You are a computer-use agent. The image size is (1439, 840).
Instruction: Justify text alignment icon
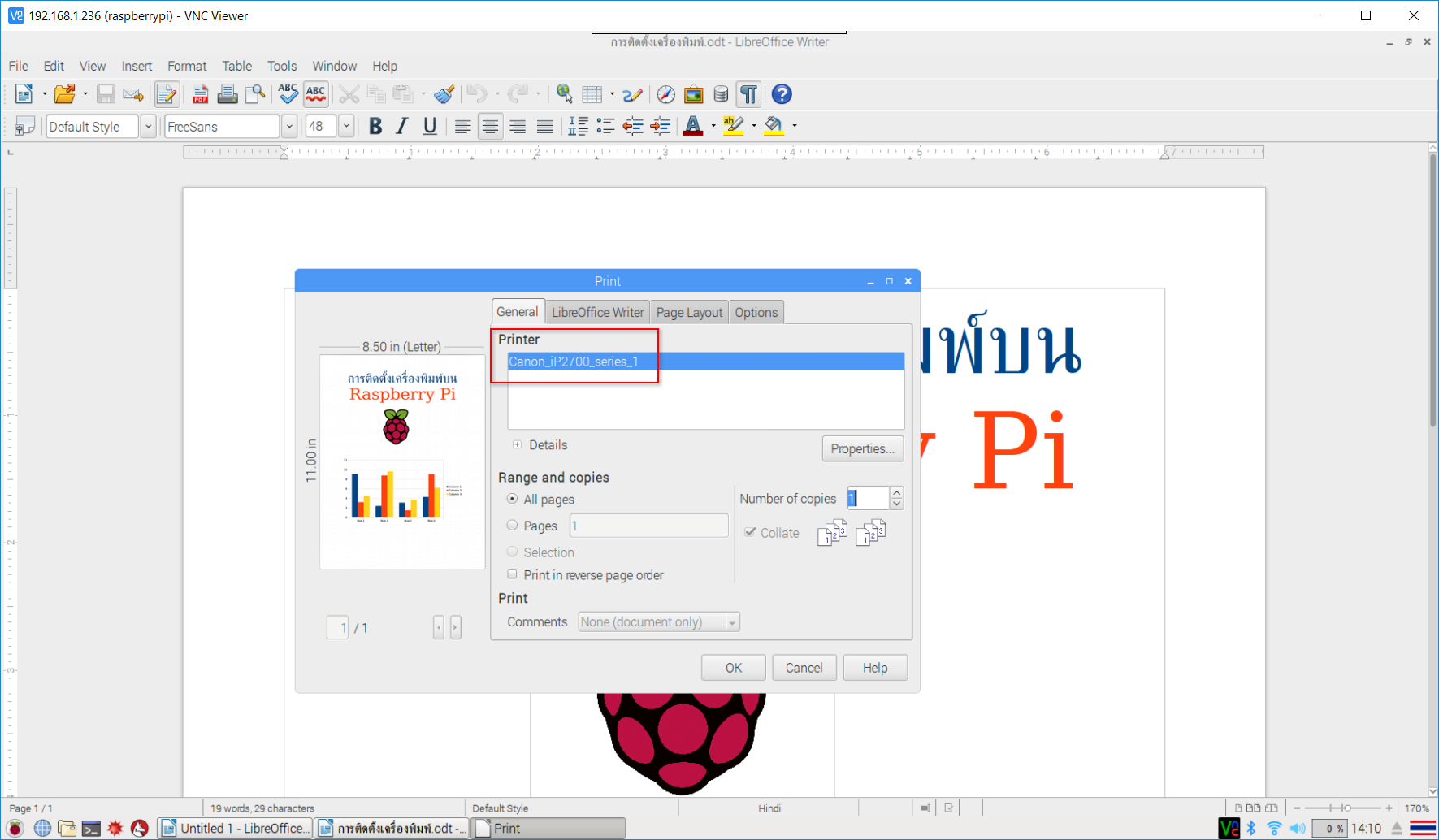(544, 126)
